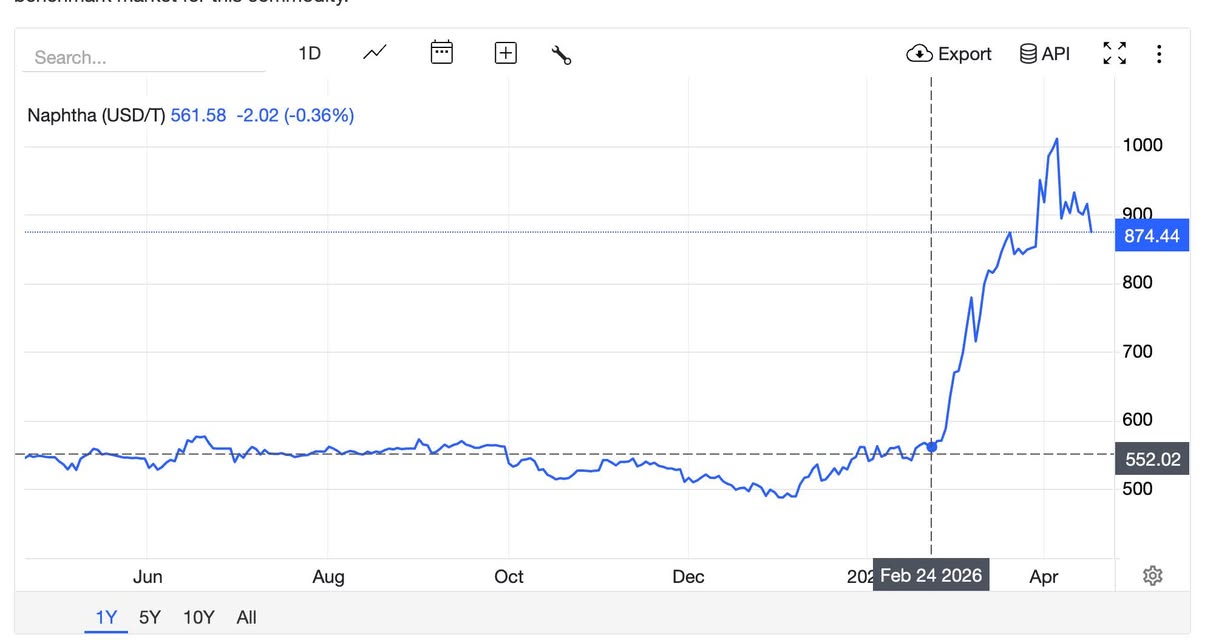Click the cloud download Export icon
Viewport: 1219px width, 640px height.
coord(919,54)
